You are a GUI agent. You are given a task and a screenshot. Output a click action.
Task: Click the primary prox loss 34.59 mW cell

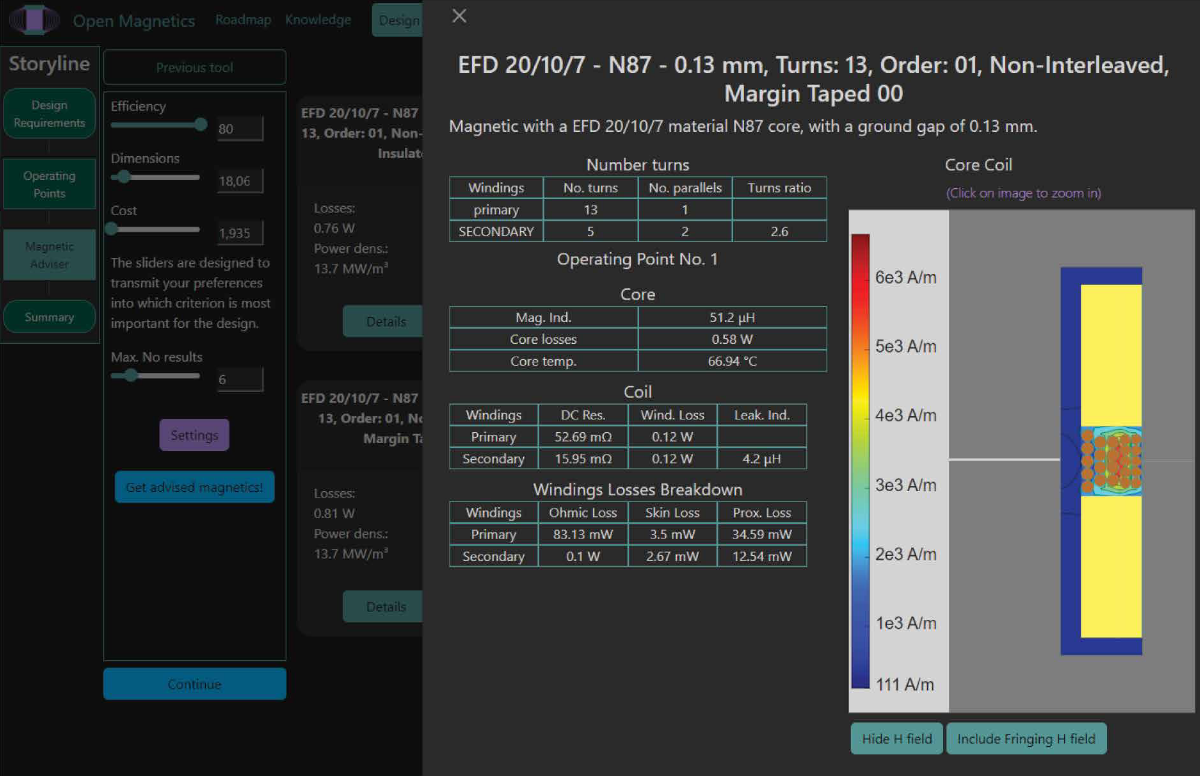(x=762, y=534)
